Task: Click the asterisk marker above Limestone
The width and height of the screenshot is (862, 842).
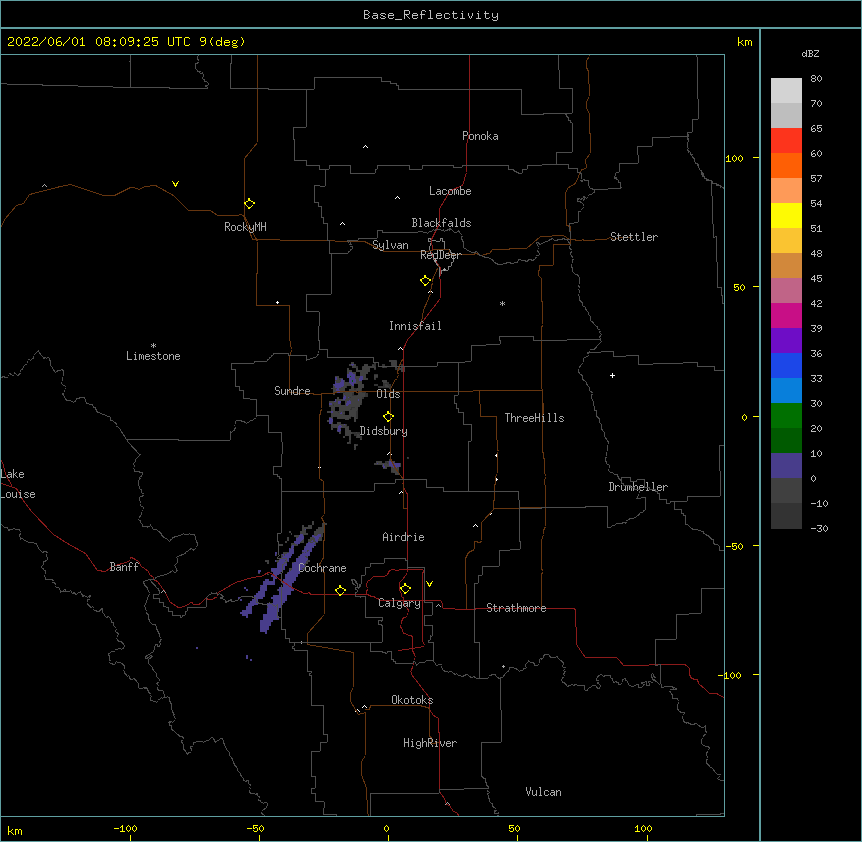Action: pyautogui.click(x=153, y=346)
